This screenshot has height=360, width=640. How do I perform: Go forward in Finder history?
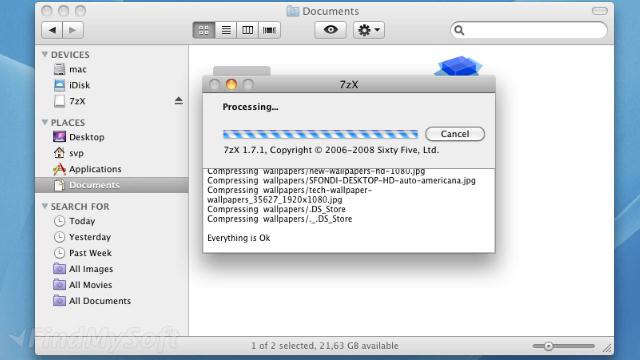(x=73, y=30)
